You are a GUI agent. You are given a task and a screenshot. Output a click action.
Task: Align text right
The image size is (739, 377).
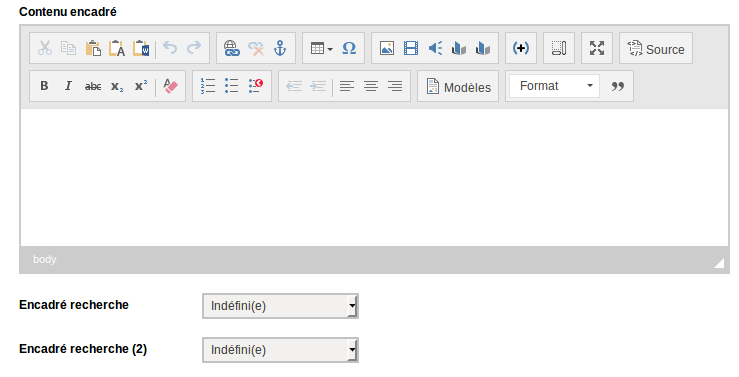coord(395,86)
